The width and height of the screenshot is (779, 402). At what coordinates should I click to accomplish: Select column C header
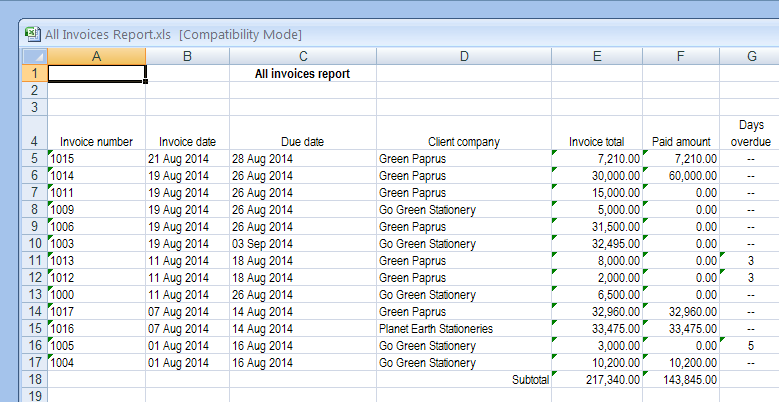tap(303, 56)
